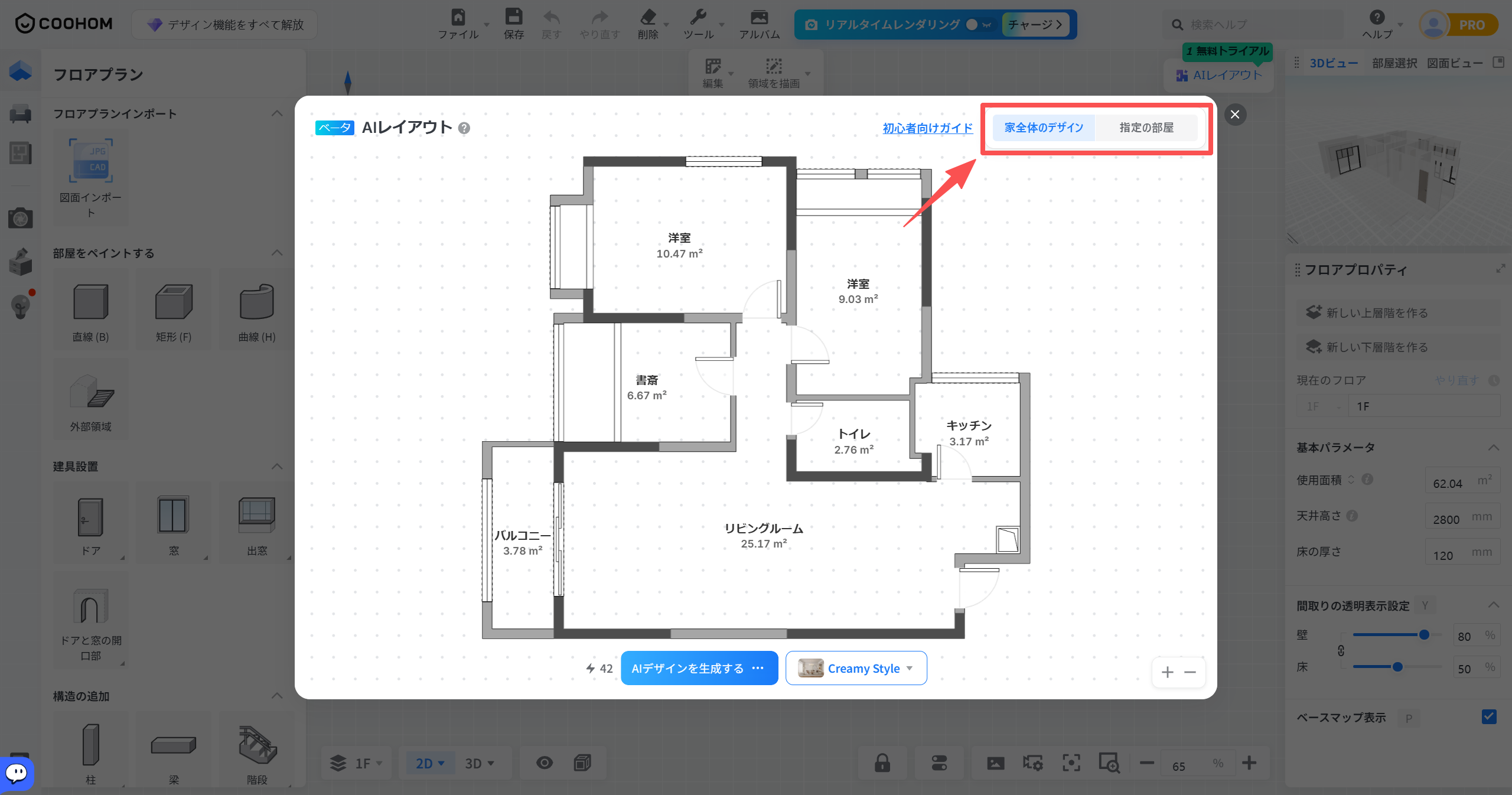
Task: Collapse the 基本パラメータ section
Action: pyautogui.click(x=1494, y=447)
